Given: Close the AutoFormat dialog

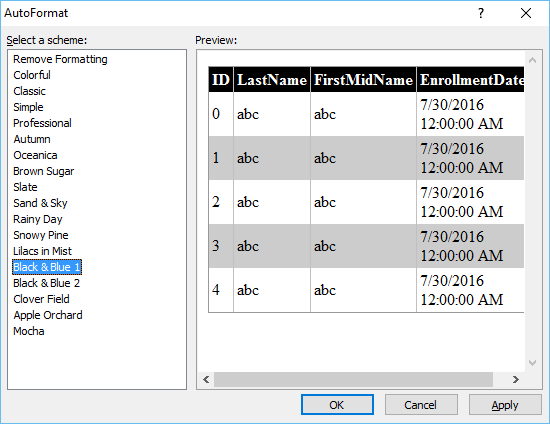Looking at the screenshot, I should click(x=525, y=13).
